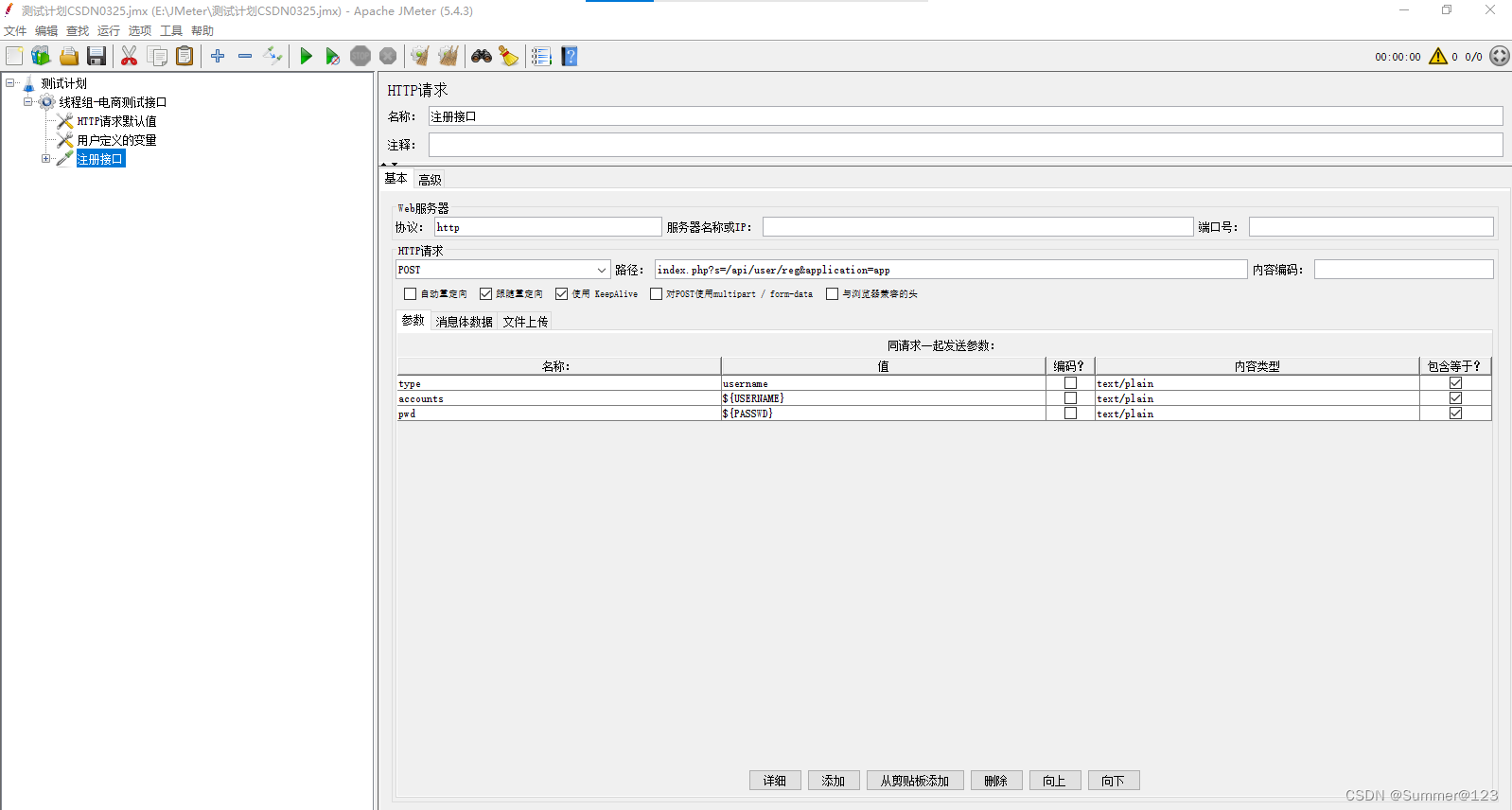Click the 详细 button

coord(775,781)
